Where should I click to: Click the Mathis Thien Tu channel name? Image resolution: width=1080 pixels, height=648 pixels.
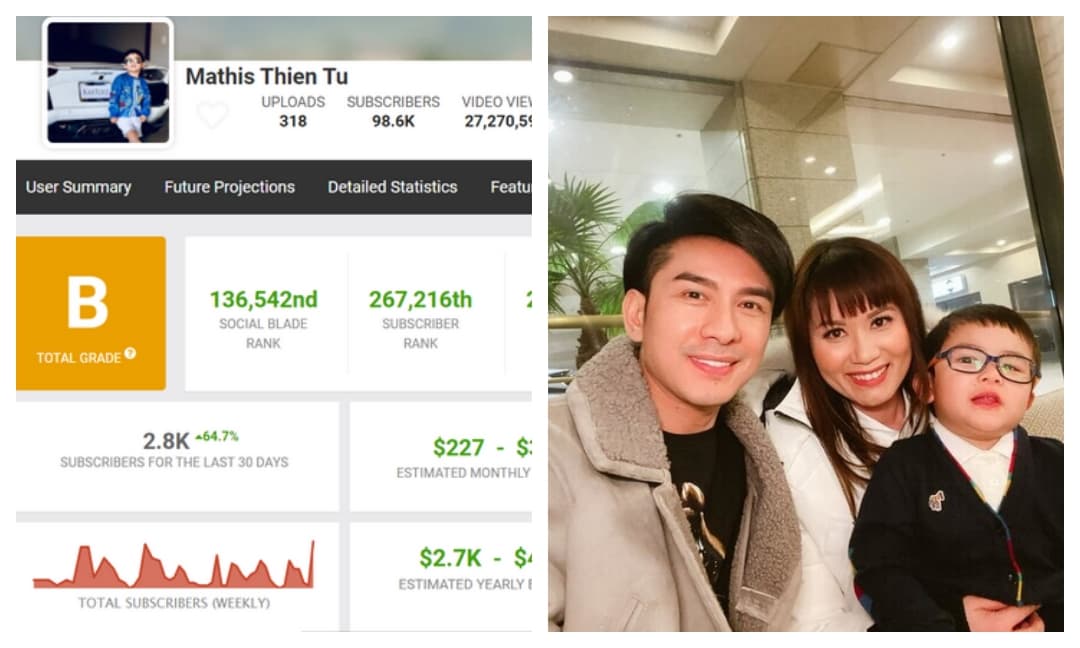[267, 76]
